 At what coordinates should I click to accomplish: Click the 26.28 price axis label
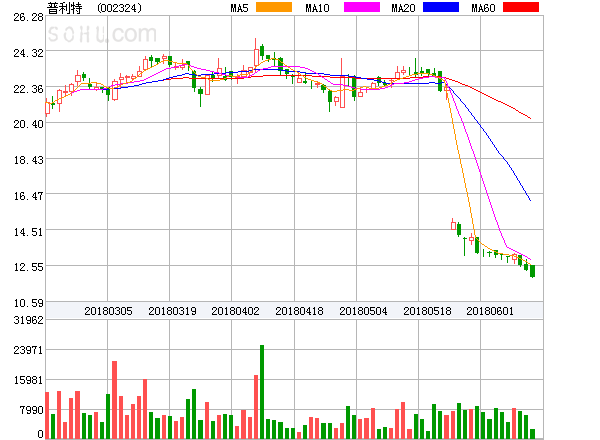[28, 17]
